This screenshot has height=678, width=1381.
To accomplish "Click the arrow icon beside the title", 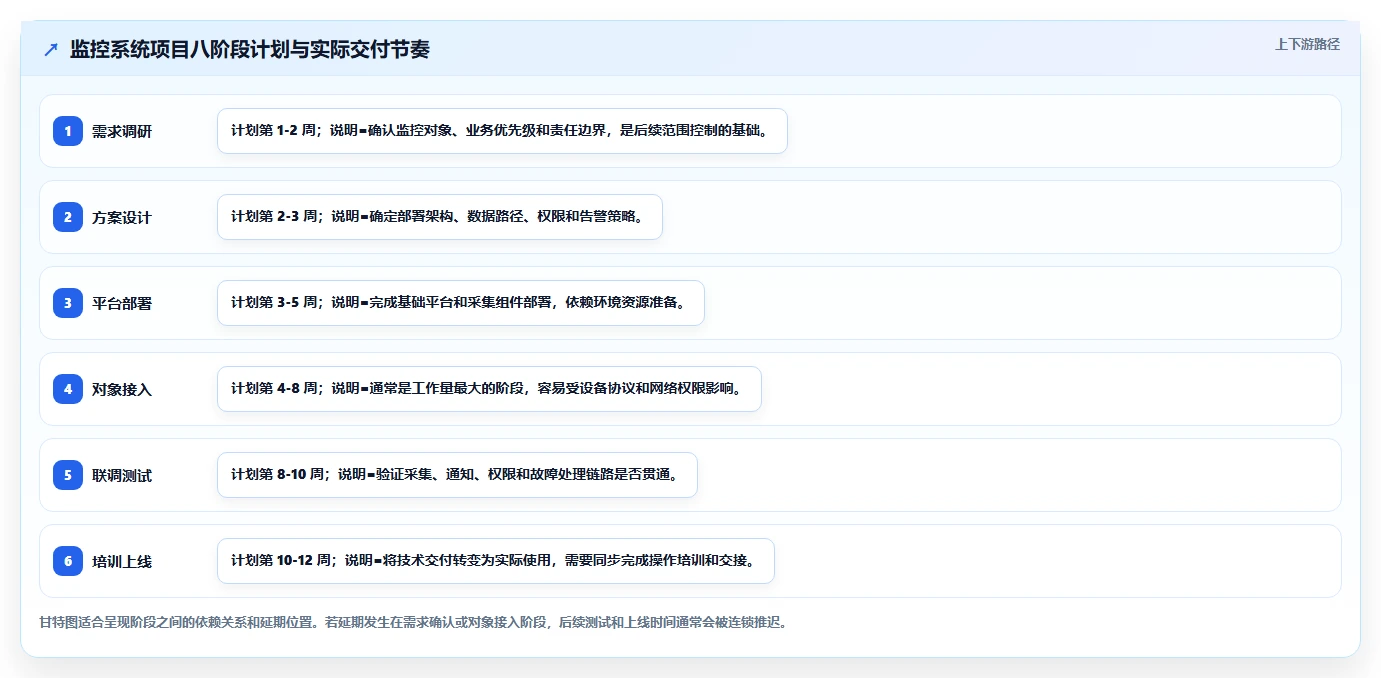I will [x=51, y=49].
